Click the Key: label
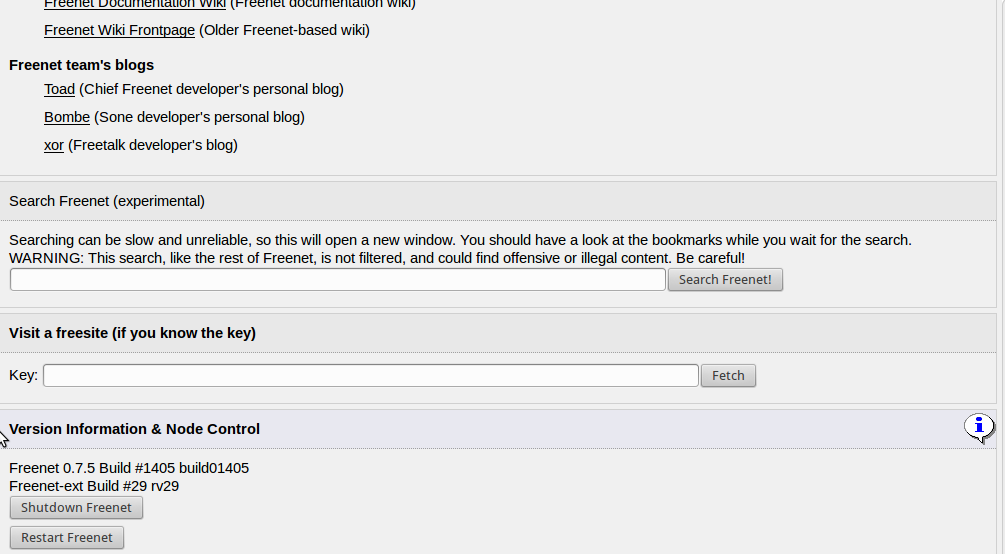This screenshot has width=1005, height=554. [23, 375]
